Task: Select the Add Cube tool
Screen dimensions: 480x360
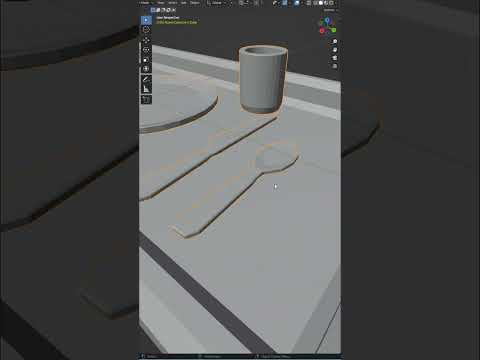Action: coord(146,100)
